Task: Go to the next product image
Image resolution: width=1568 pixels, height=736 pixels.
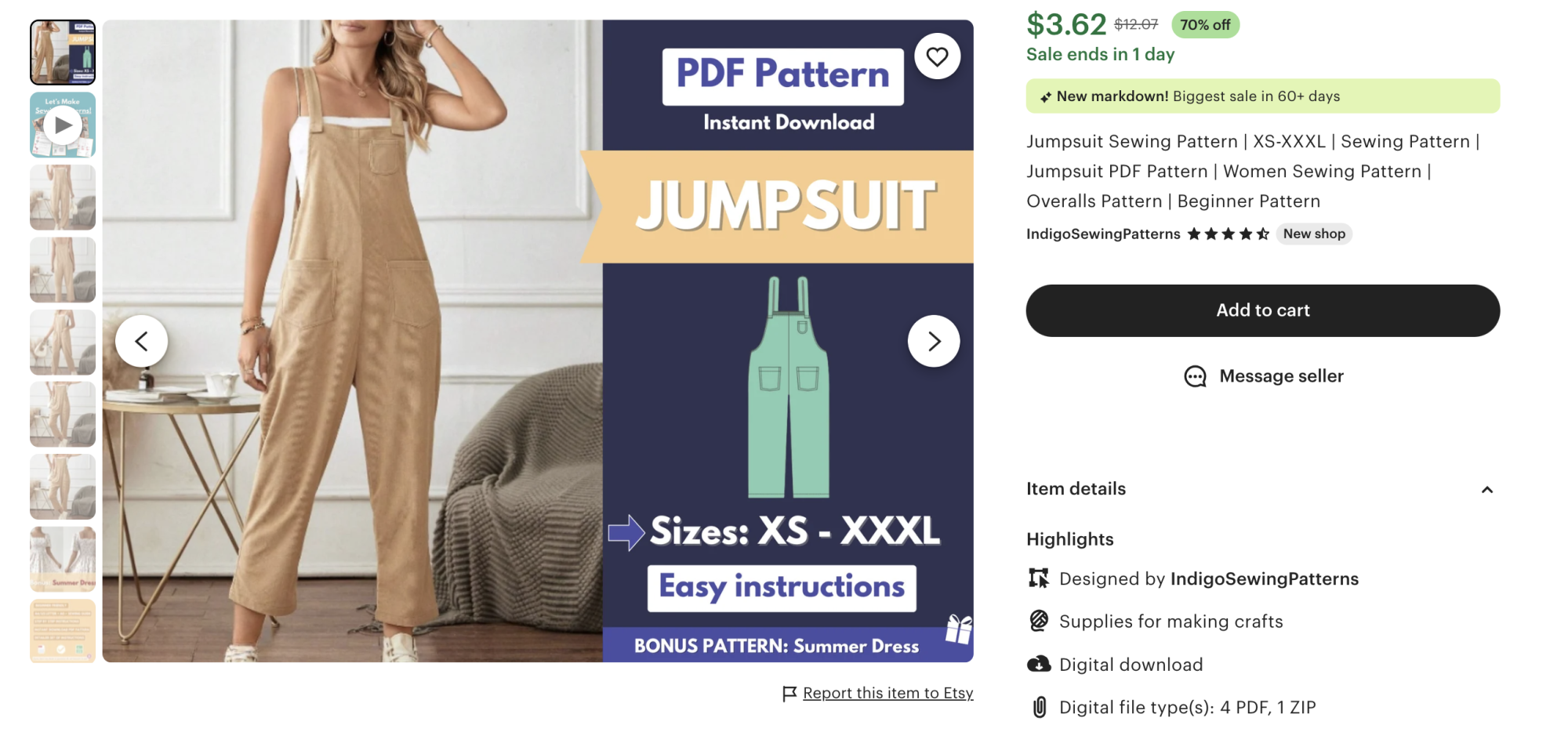Action: tap(934, 341)
